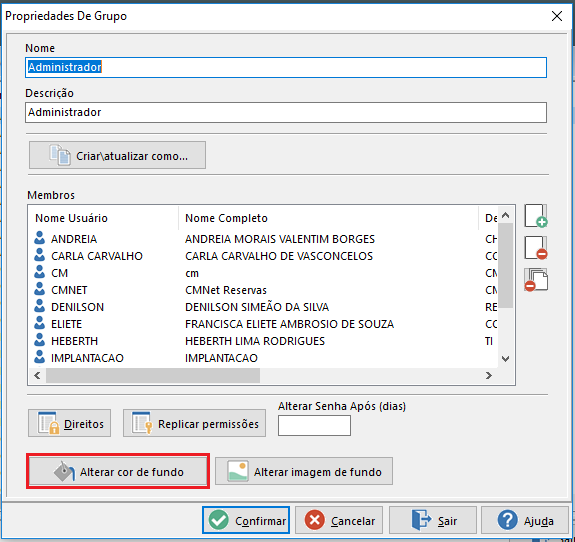Screen dimensions: 575x542
Task: Click Replicar permissões button
Action: click(x=194, y=423)
